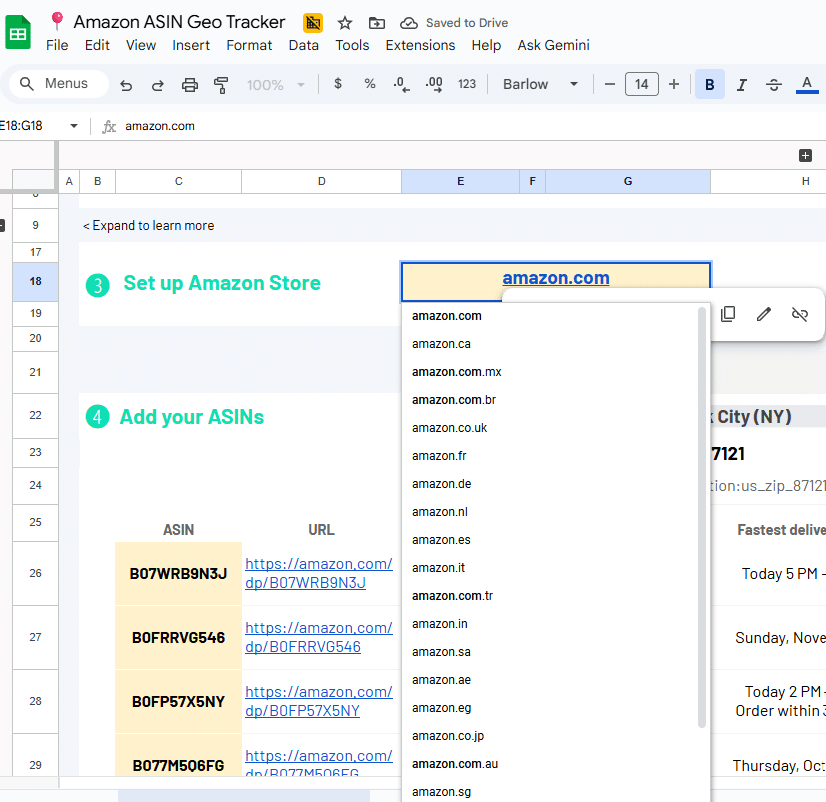Viewport: 826px width, 802px height.
Task: Click the Undo arrow in toolbar
Action: (126, 85)
